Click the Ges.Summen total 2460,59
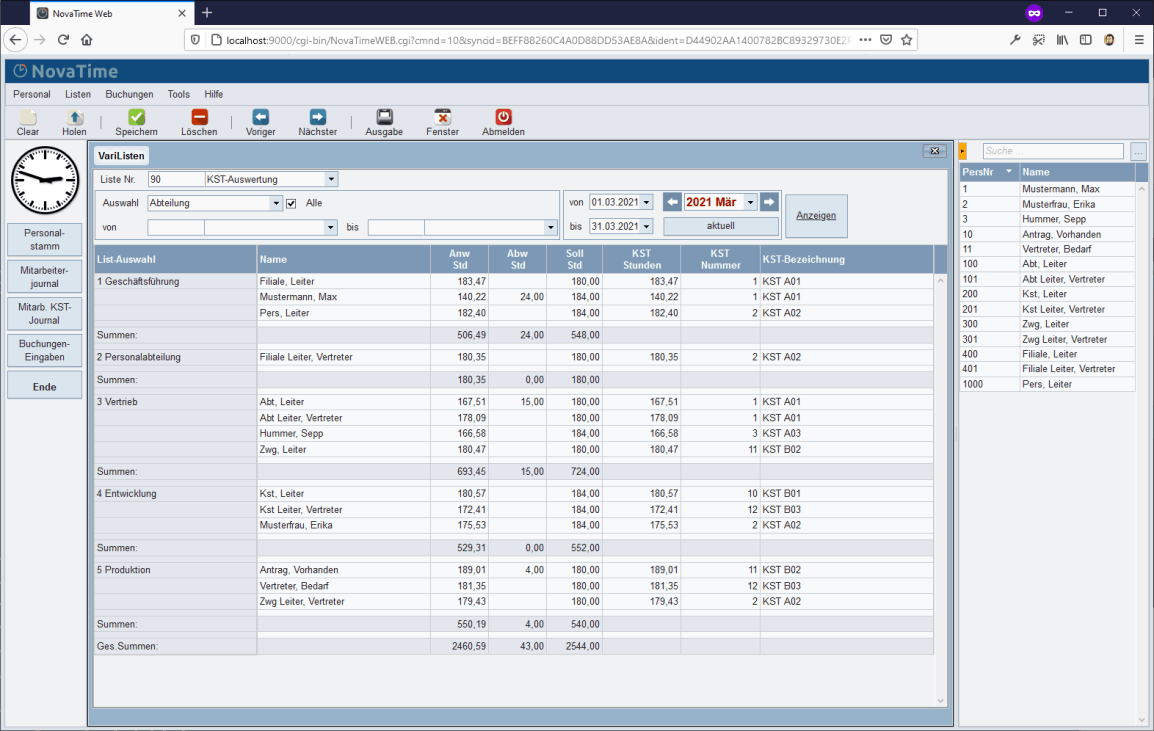The image size is (1154, 731). tap(469, 646)
